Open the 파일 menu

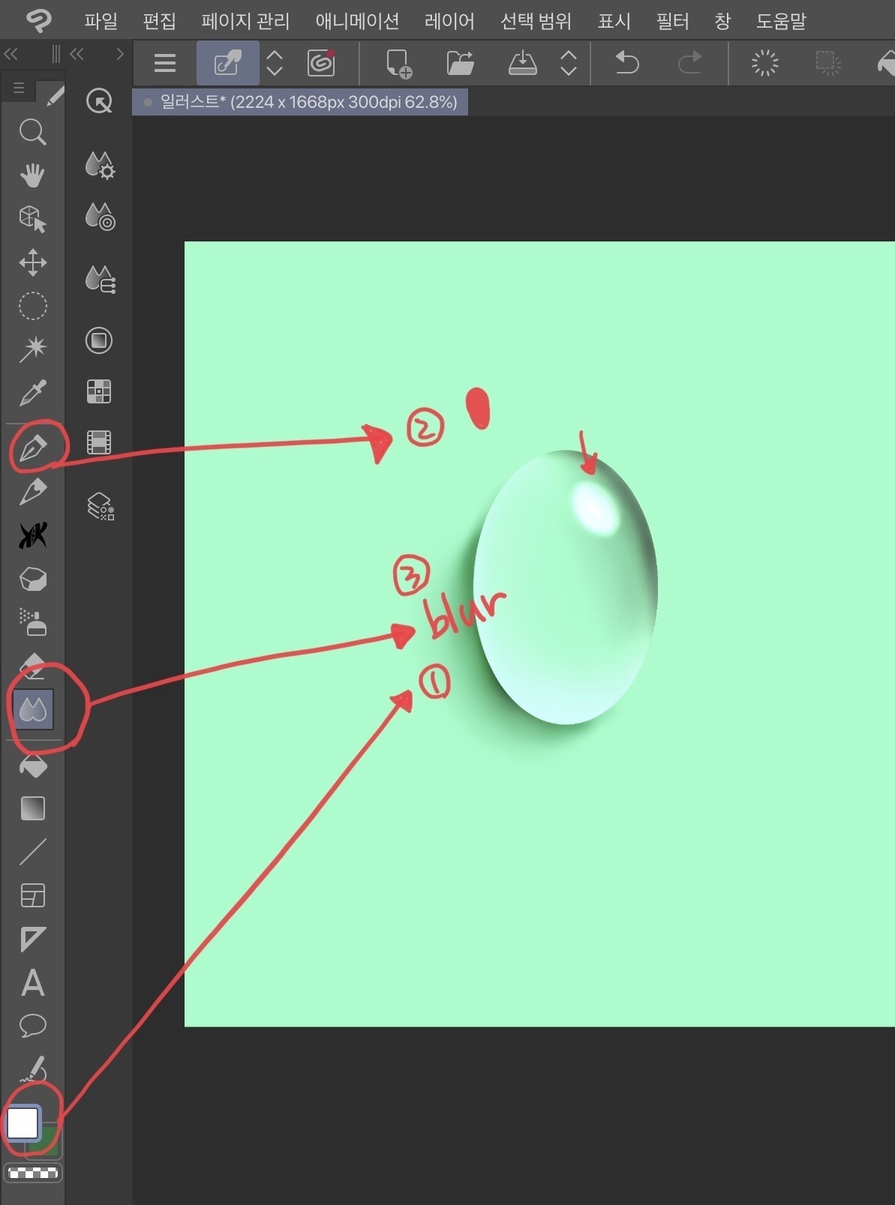(101, 21)
